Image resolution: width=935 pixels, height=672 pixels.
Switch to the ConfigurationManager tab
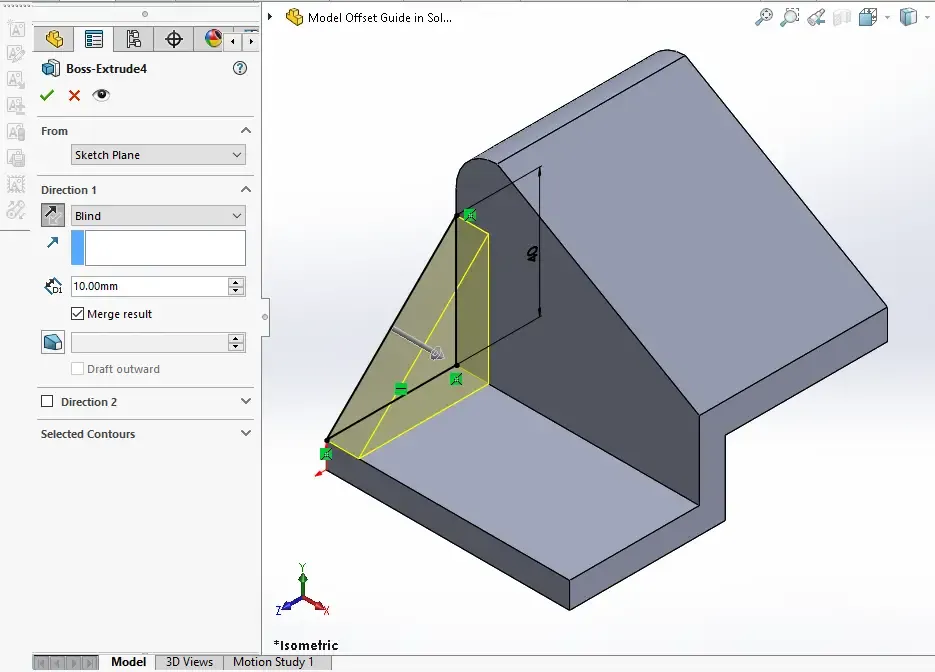click(x=134, y=39)
